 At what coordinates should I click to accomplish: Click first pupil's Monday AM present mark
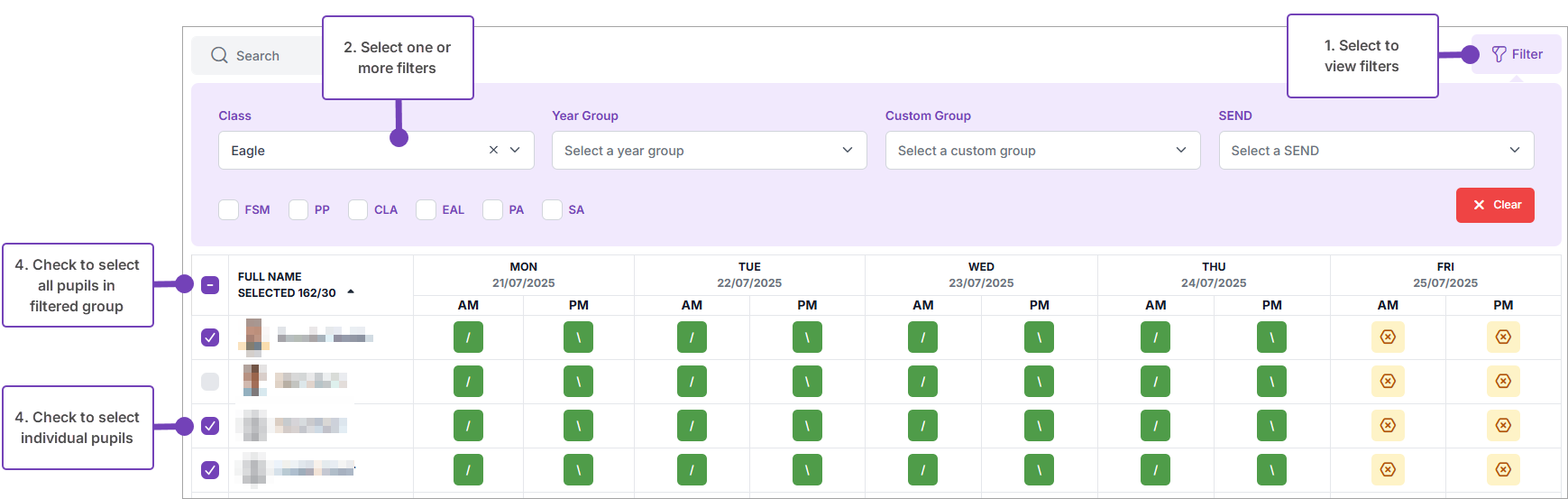pos(468,337)
